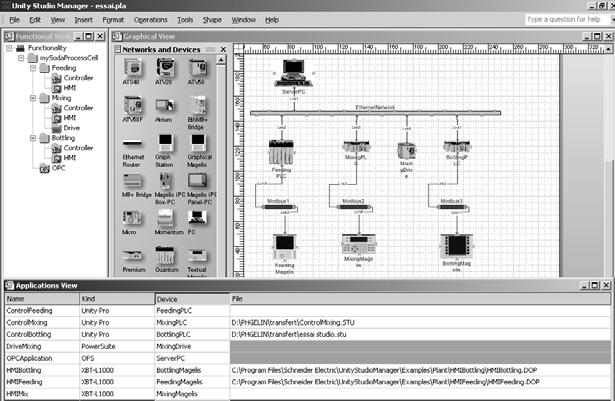This screenshot has width=615, height=401.
Task: Select the ATV58F device icon in palette
Action: (x=133, y=105)
